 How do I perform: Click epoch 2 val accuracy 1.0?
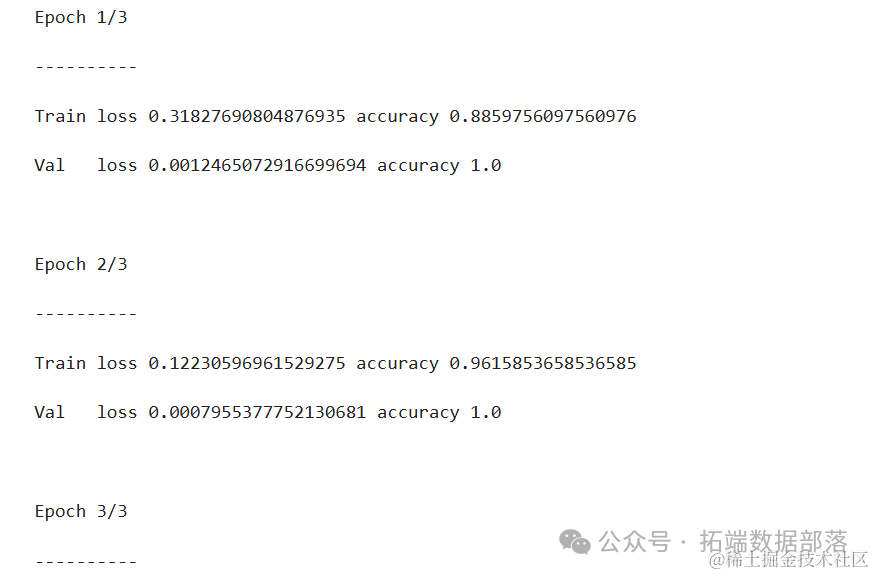coord(486,412)
